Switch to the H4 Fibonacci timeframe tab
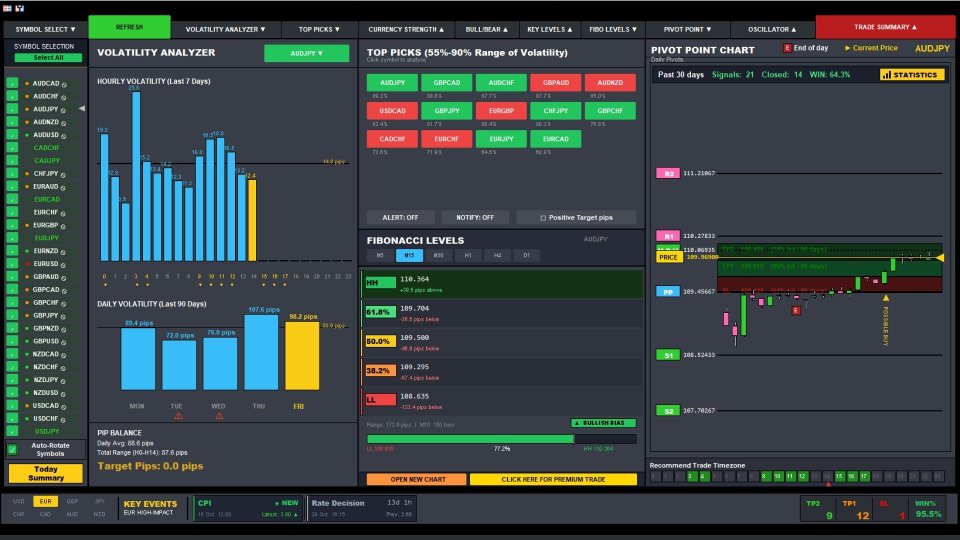The height and width of the screenshot is (540, 960). click(497, 255)
